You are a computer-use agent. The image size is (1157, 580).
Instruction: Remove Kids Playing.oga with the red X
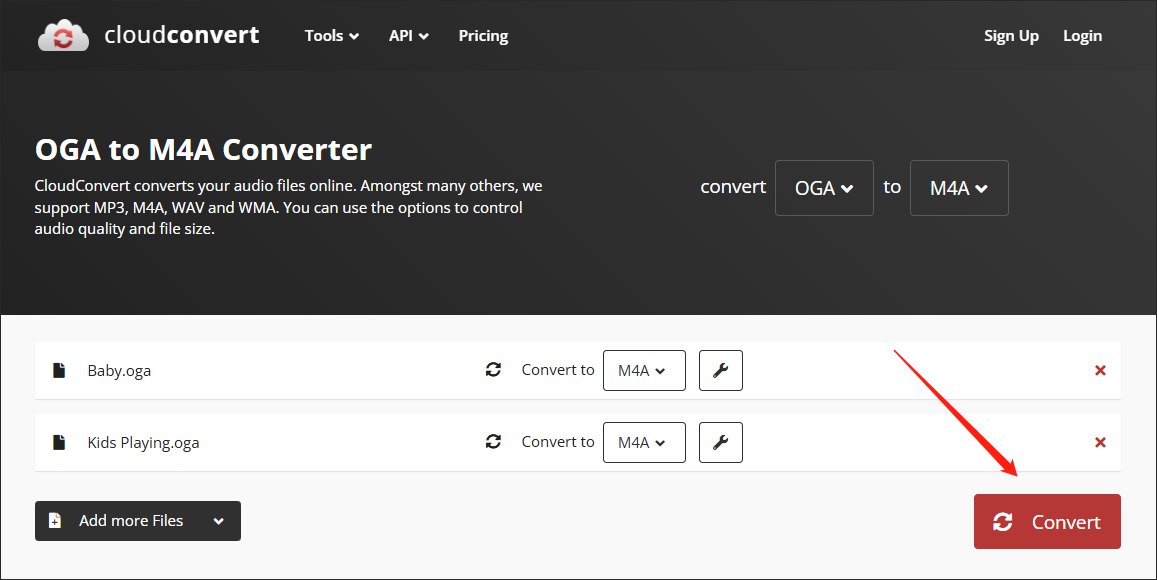click(1099, 442)
